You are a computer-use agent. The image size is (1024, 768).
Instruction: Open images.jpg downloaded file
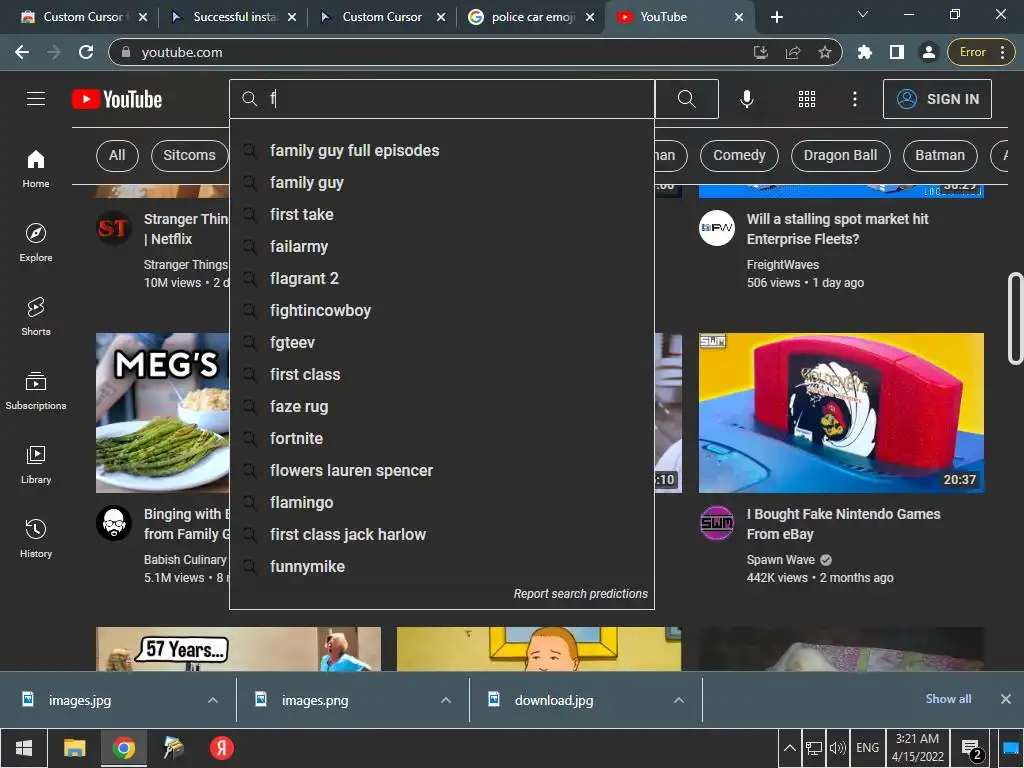(80, 700)
